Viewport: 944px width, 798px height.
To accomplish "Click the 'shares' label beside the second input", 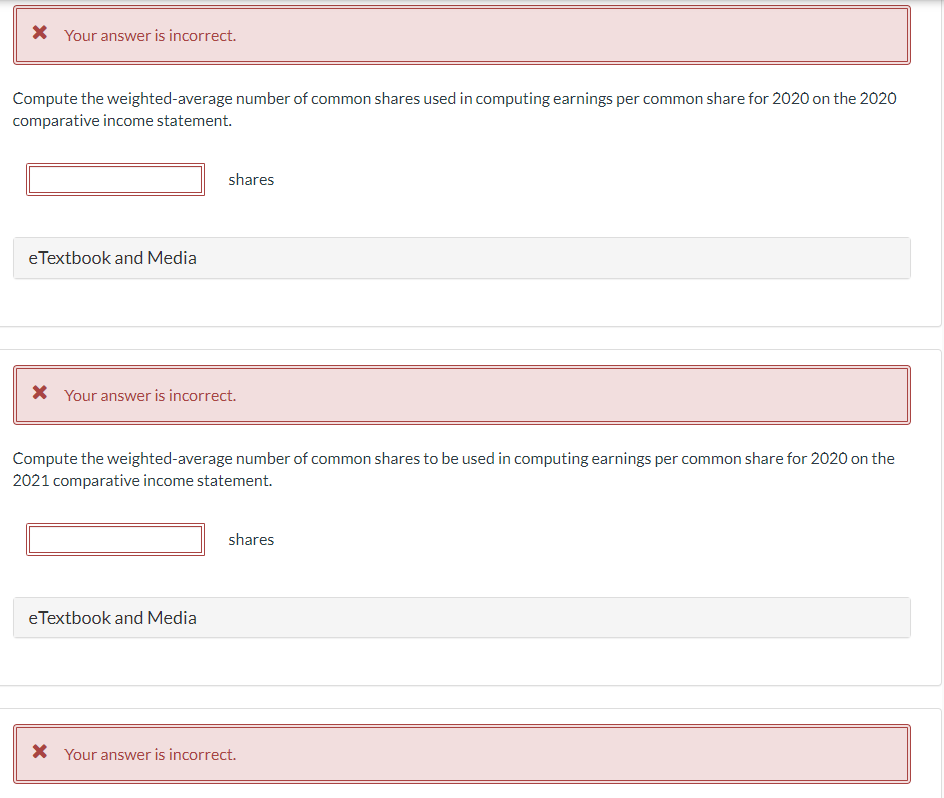I will tap(251, 540).
